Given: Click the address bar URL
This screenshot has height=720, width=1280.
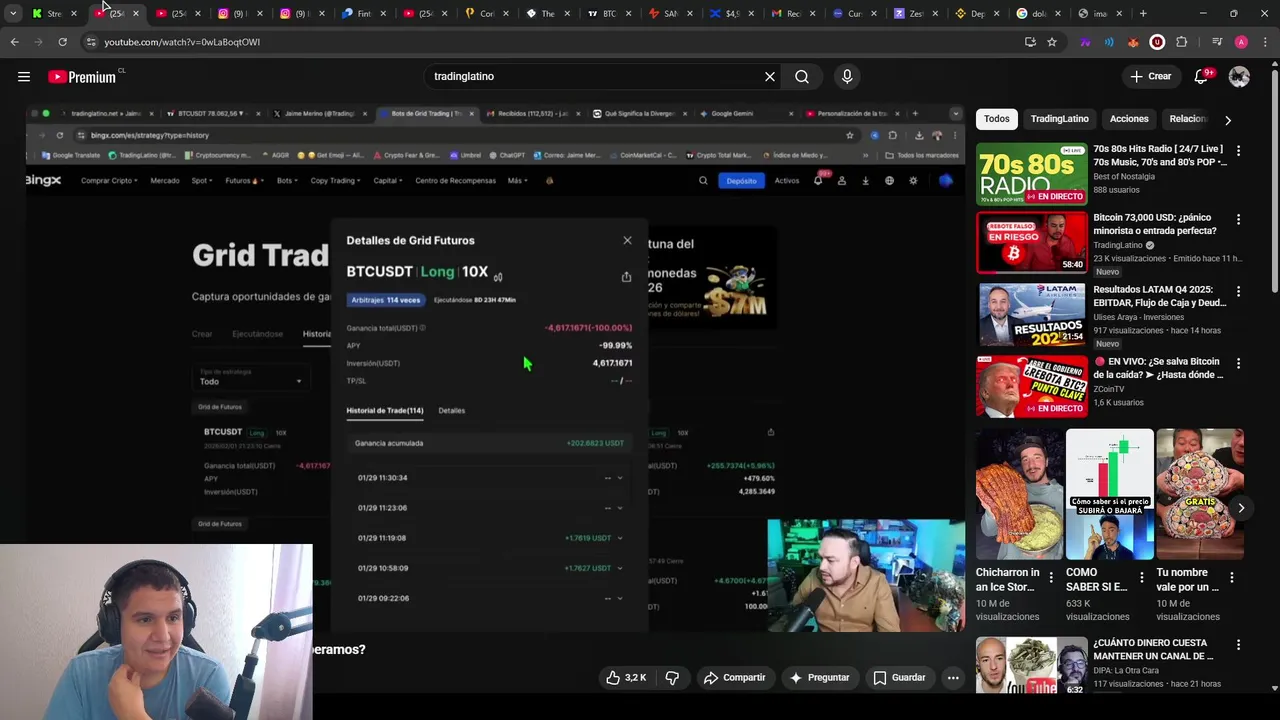Looking at the screenshot, I should pyautogui.click(x=182, y=42).
